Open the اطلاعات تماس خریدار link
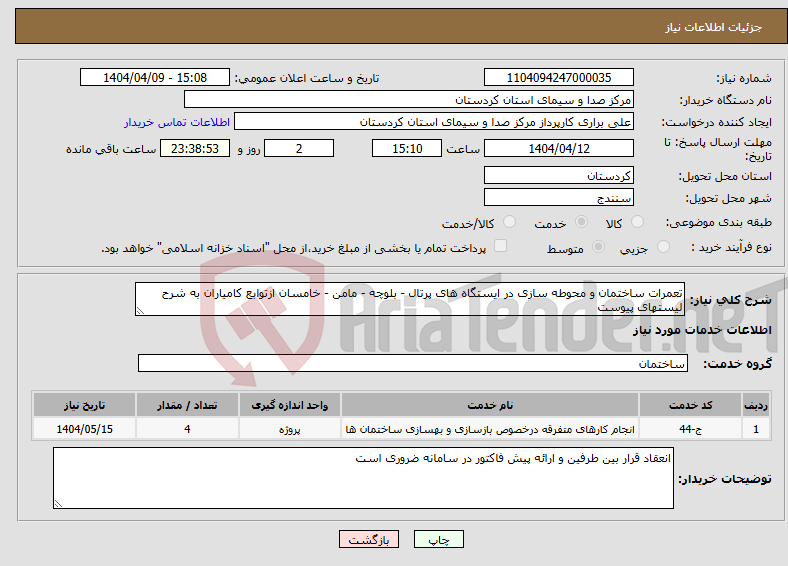This screenshot has width=788, height=566. click(177, 122)
